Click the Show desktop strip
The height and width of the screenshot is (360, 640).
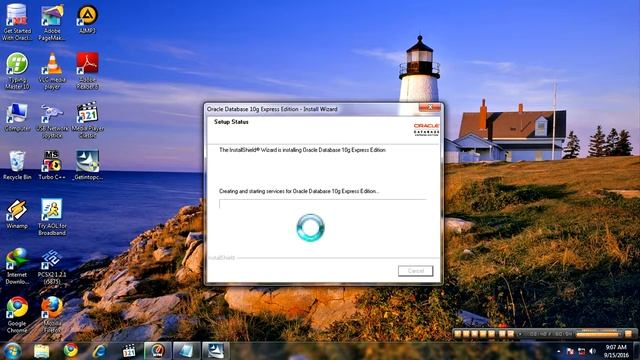click(x=637, y=351)
